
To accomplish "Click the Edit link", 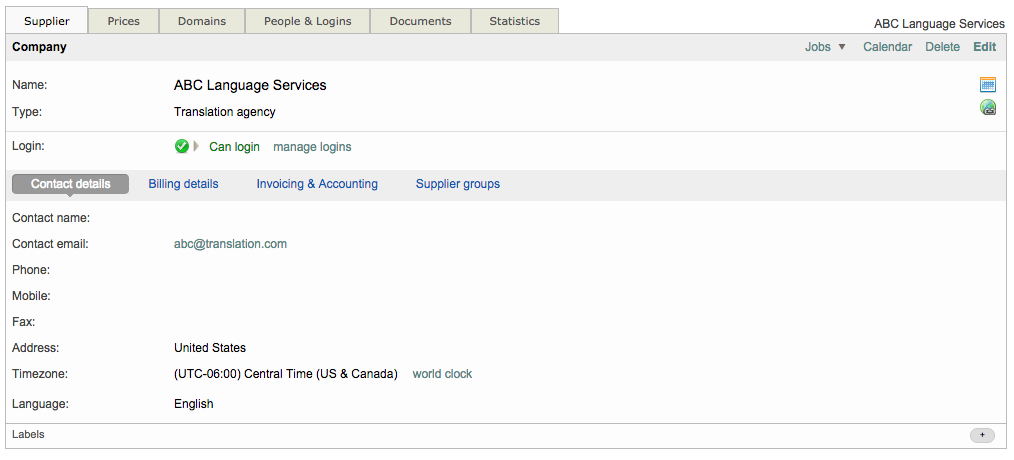I will (984, 47).
